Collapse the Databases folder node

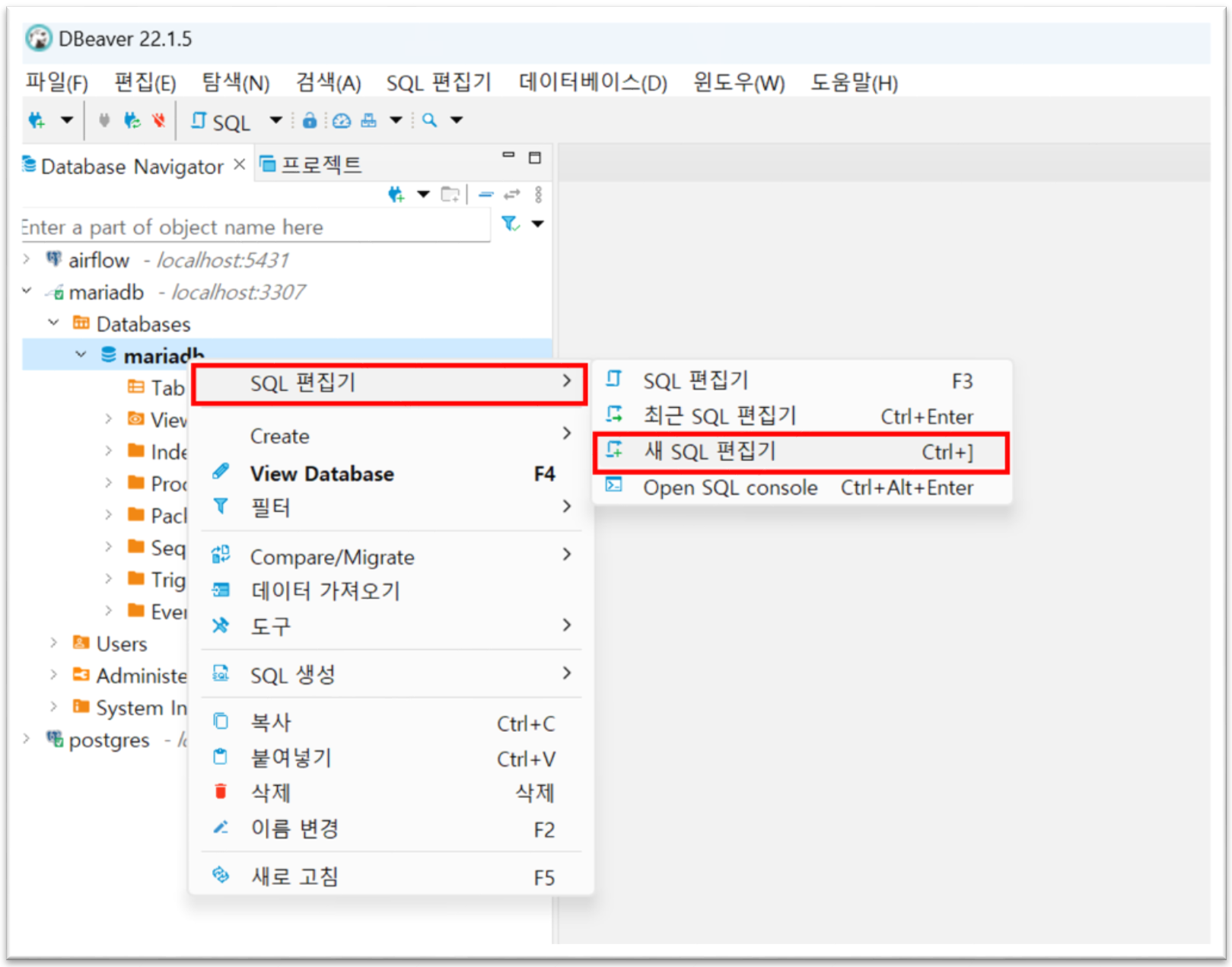pyautogui.click(x=53, y=323)
